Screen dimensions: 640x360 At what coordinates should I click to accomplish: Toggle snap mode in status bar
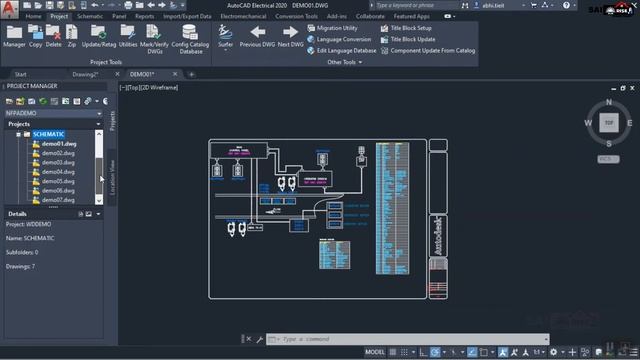[x=404, y=352]
